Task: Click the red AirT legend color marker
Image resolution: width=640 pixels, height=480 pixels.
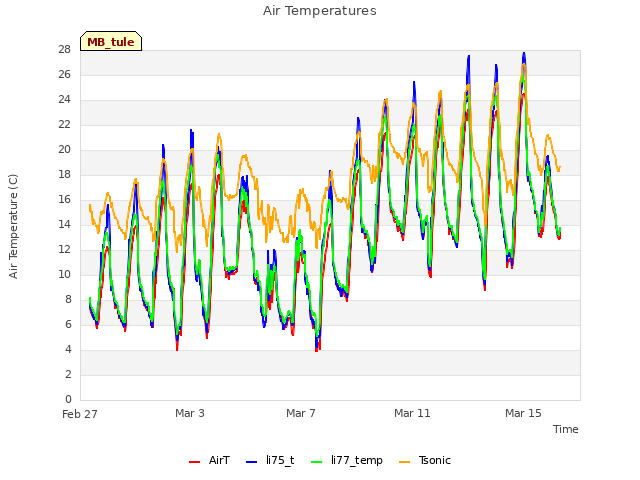Action: (x=194, y=462)
